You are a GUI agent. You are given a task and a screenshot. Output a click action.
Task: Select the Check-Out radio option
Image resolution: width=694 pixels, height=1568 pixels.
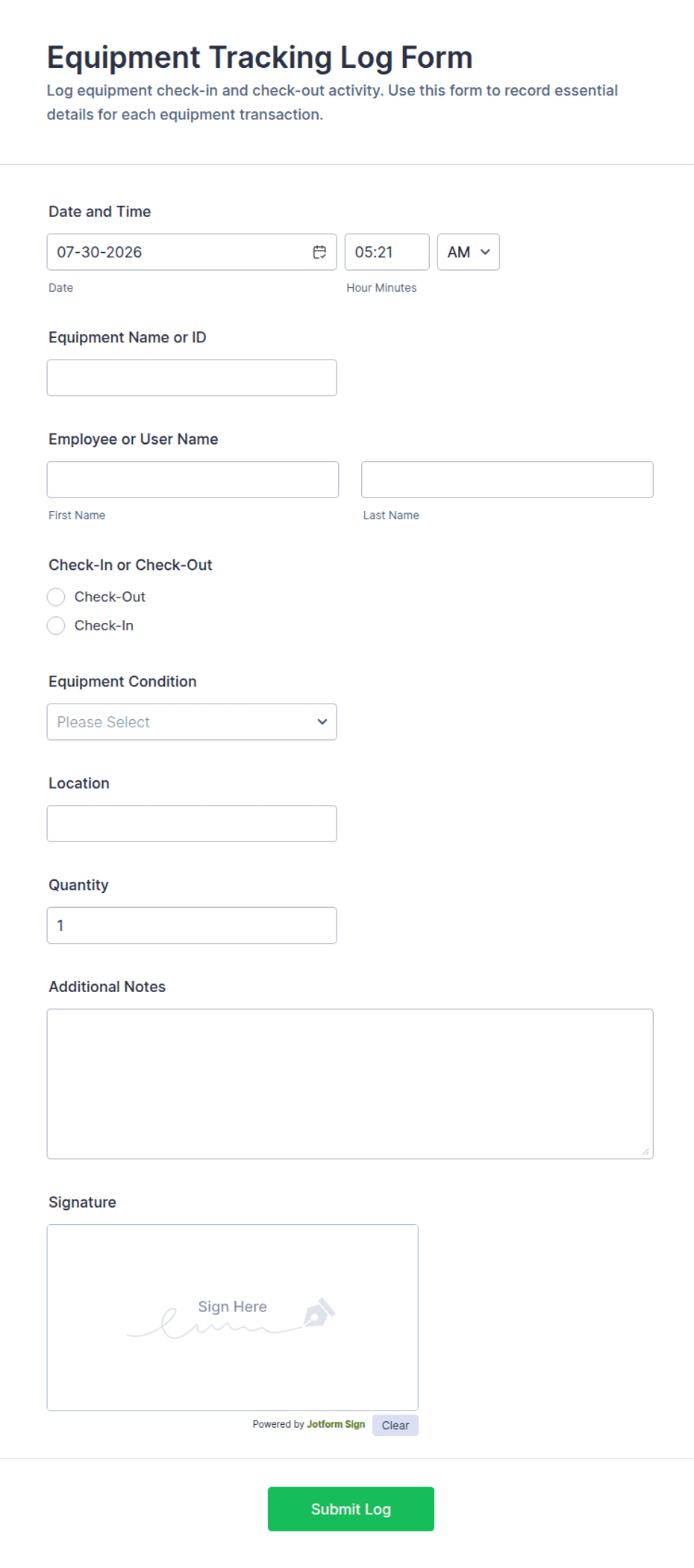pos(56,597)
